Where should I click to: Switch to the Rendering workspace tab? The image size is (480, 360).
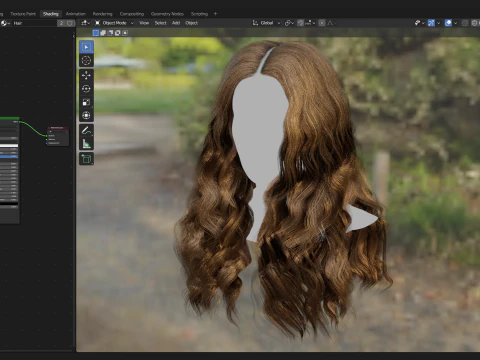pos(103,14)
